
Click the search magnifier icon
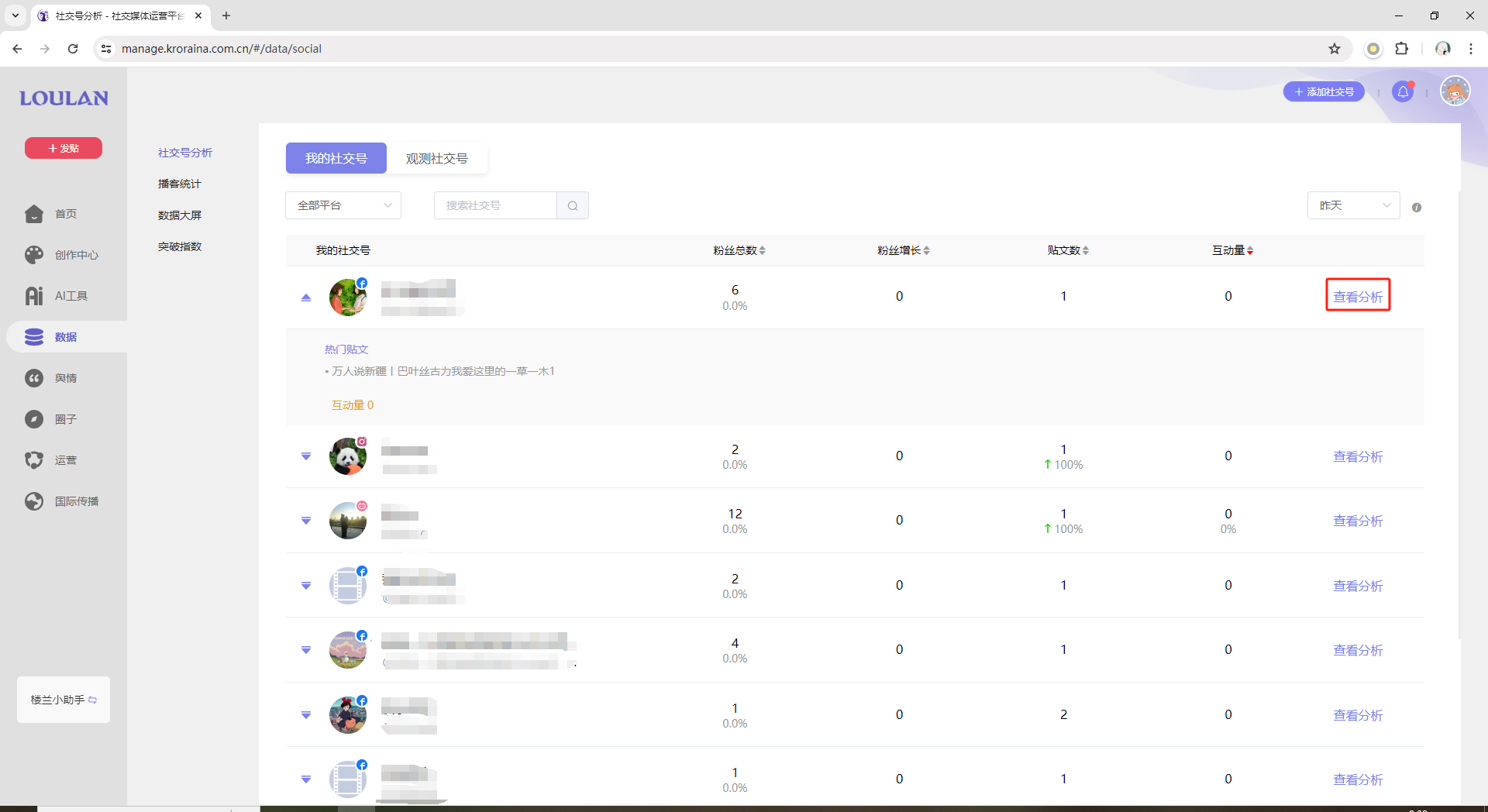point(573,206)
